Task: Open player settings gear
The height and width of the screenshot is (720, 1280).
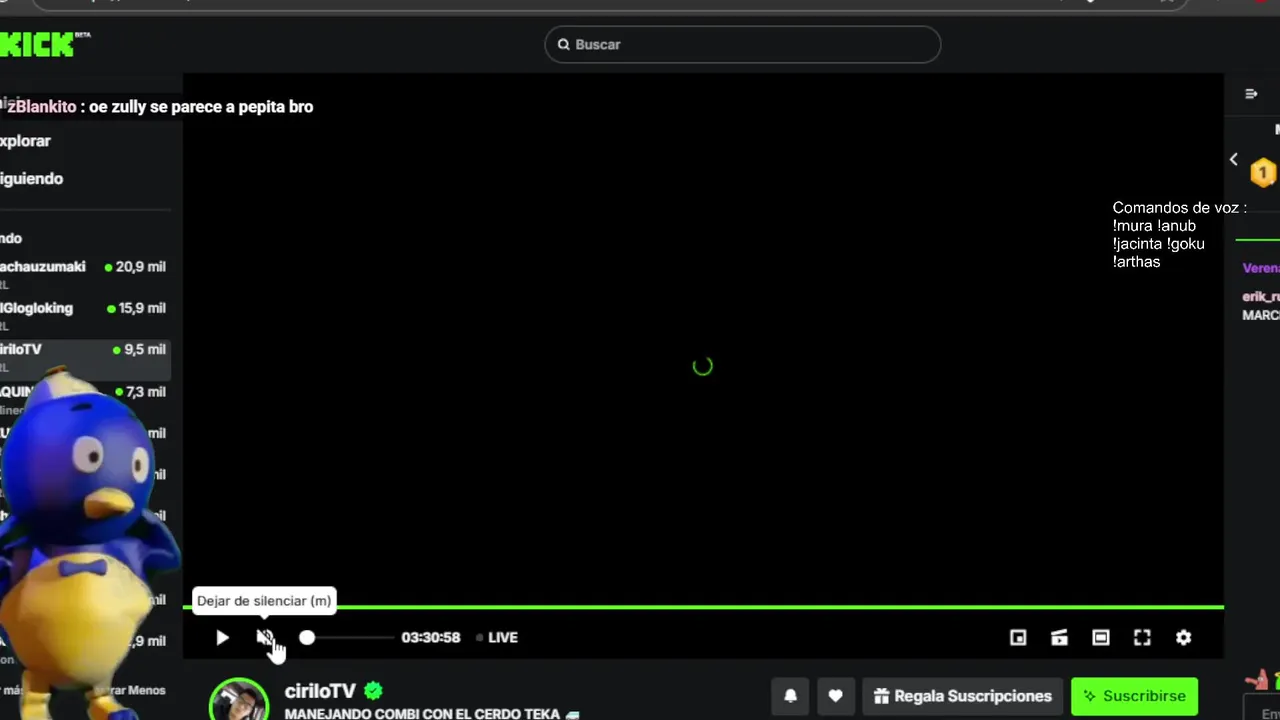Action: tap(1183, 637)
